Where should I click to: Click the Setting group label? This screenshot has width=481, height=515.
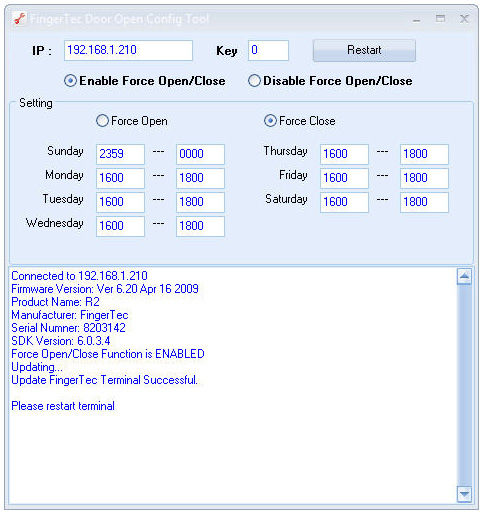click(36, 103)
